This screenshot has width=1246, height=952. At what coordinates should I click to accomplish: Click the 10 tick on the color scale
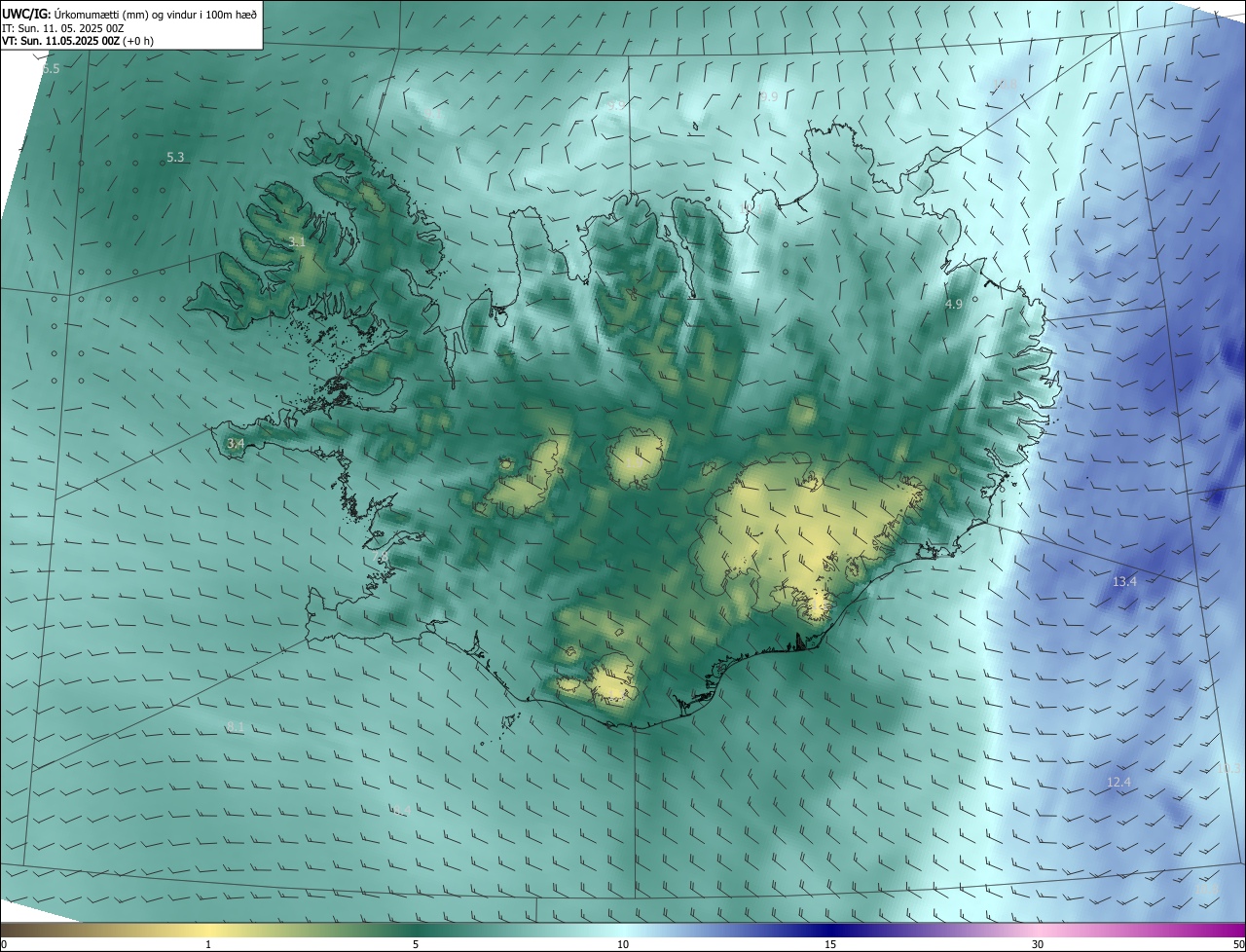coord(623,944)
